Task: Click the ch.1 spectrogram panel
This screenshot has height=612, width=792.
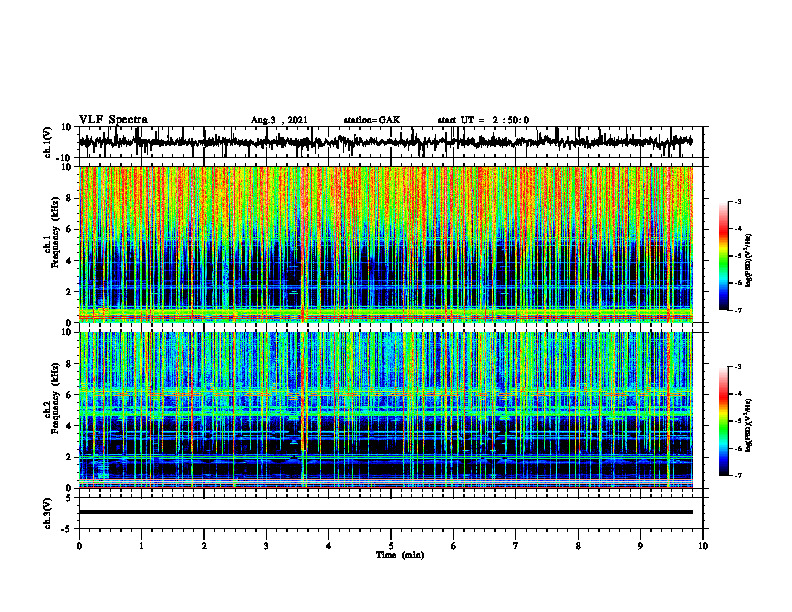Action: (x=385, y=244)
